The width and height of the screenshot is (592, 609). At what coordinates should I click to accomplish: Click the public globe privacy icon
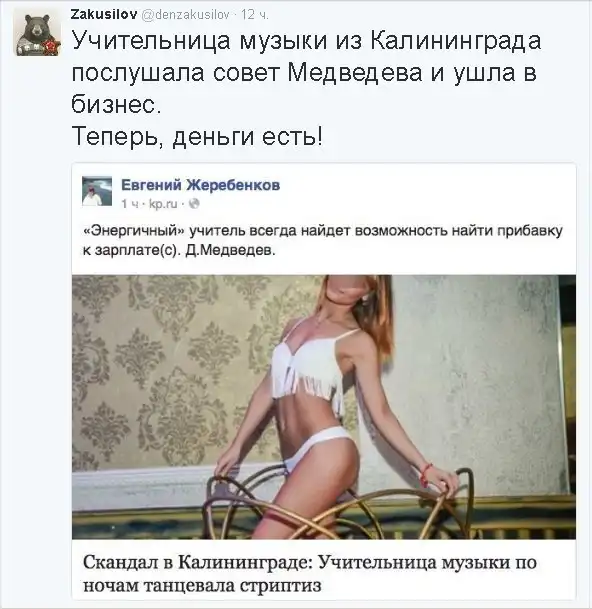click(x=194, y=204)
